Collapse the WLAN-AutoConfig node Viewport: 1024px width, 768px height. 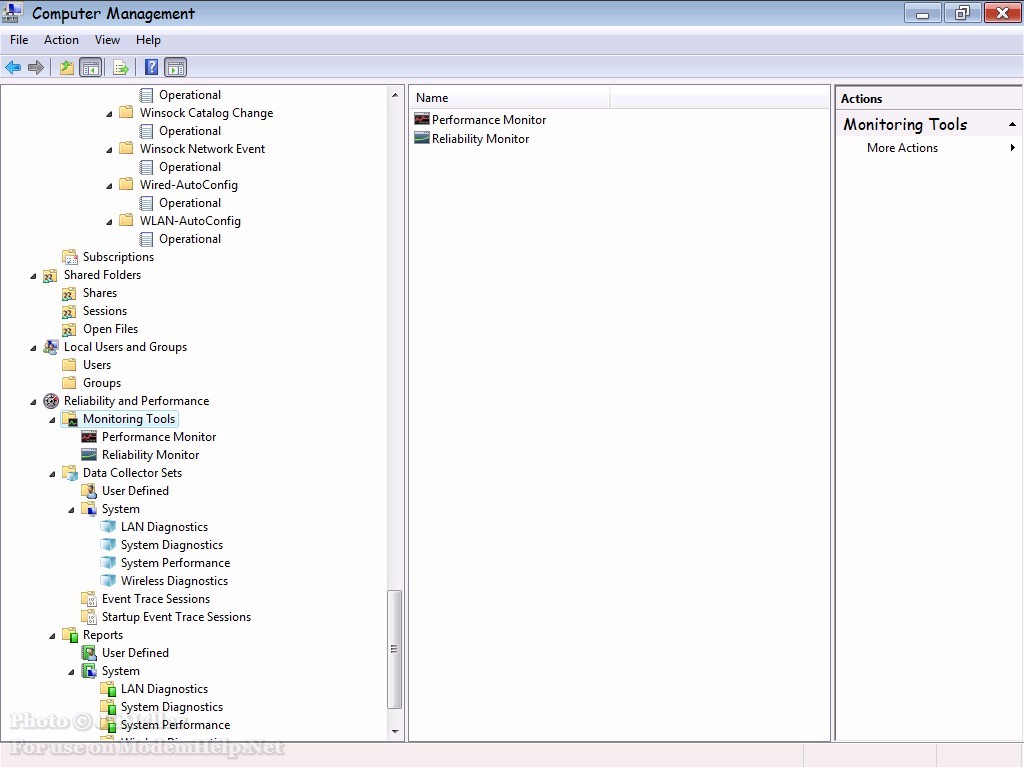(x=109, y=222)
